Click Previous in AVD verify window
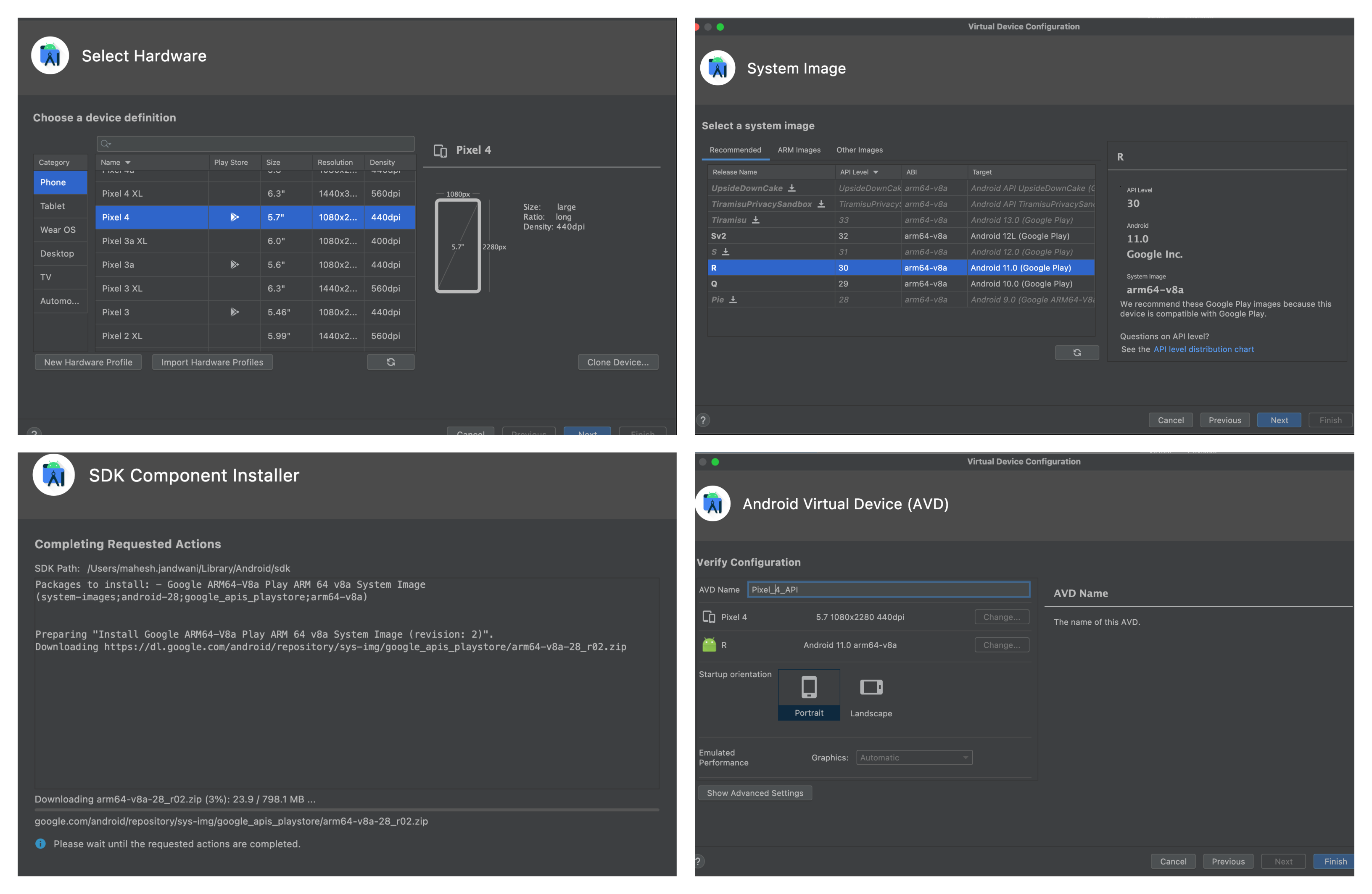 1228,861
